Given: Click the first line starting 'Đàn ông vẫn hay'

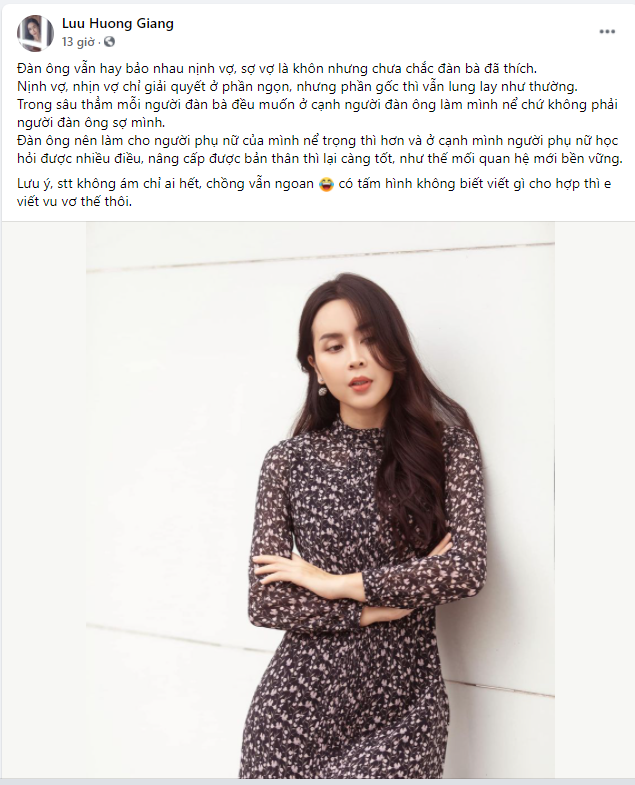Looking at the screenshot, I should (277, 69).
